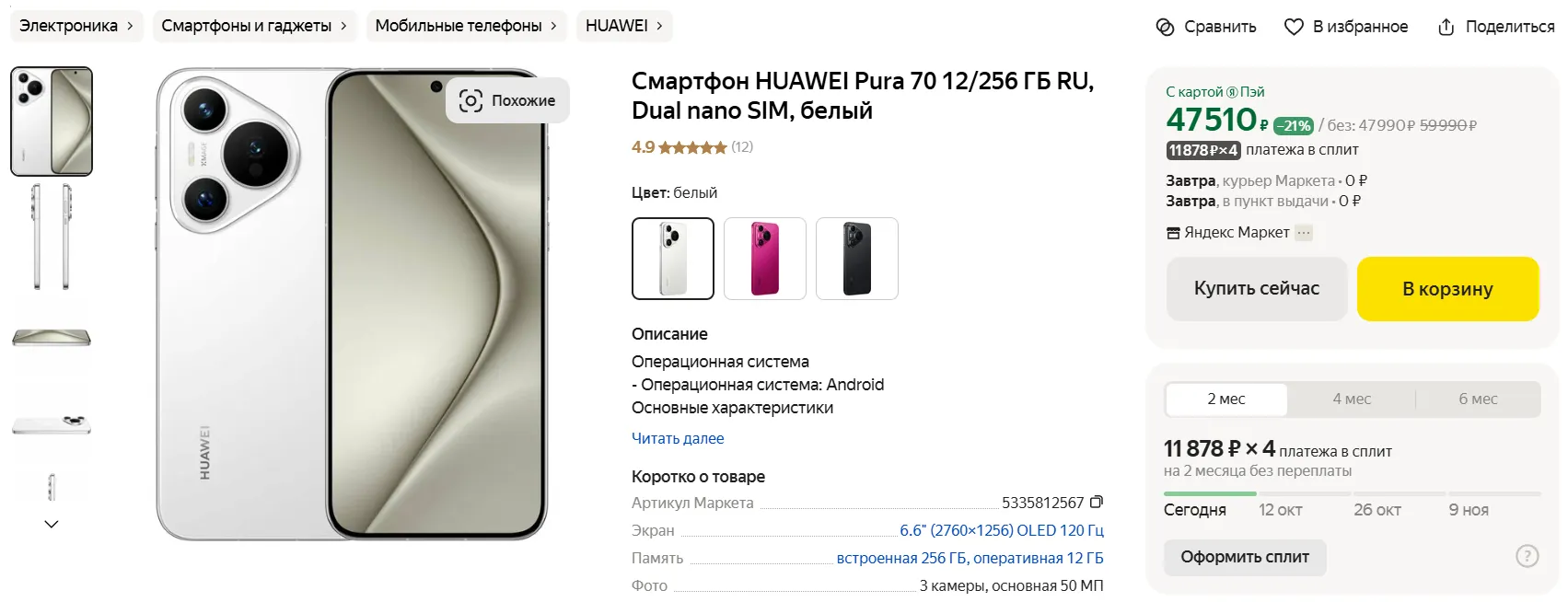Switch split plan to 4 мес
This screenshot has height=602, width=1568.
tap(1352, 399)
